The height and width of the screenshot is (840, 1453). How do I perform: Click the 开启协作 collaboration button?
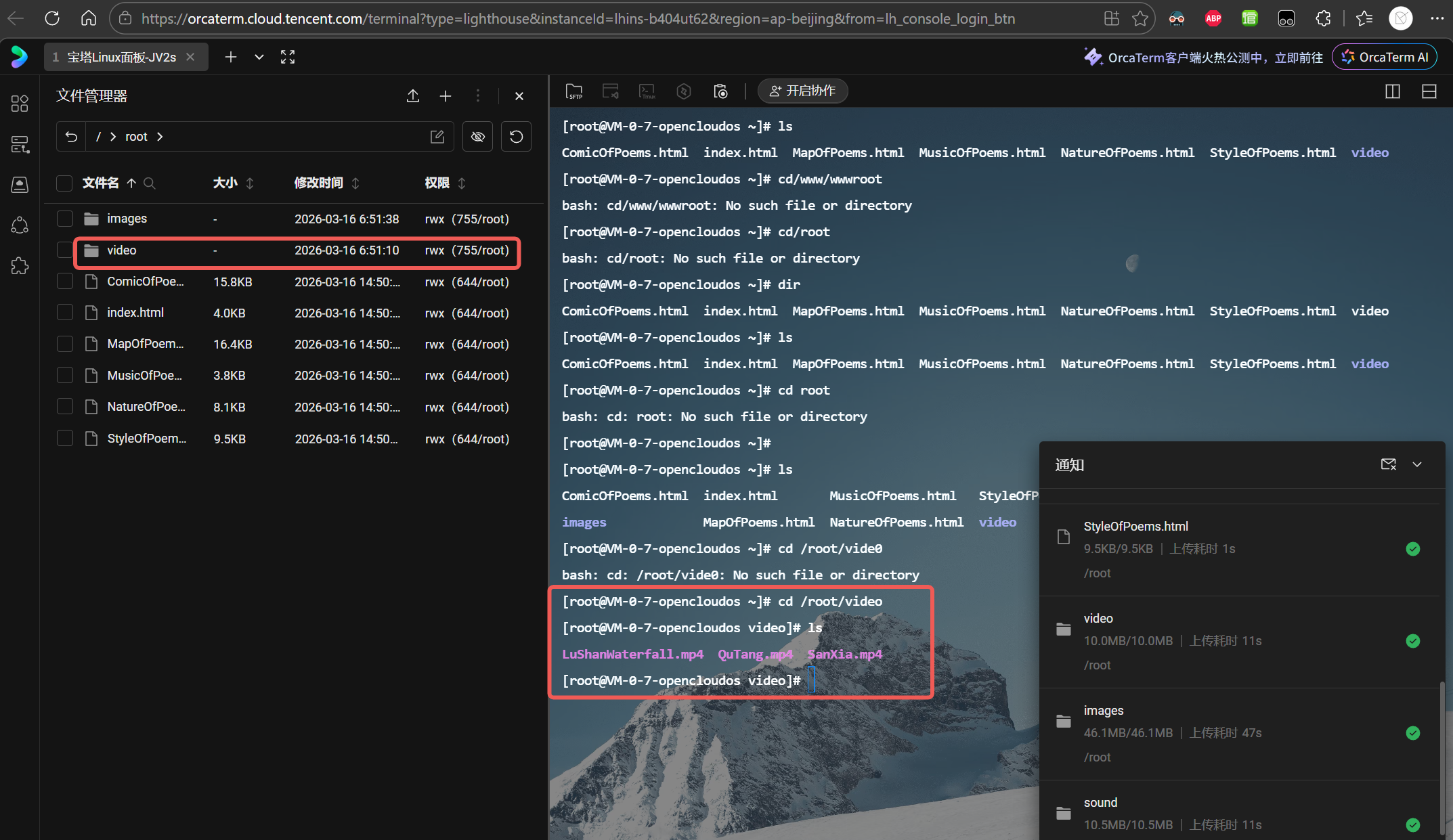pos(802,91)
